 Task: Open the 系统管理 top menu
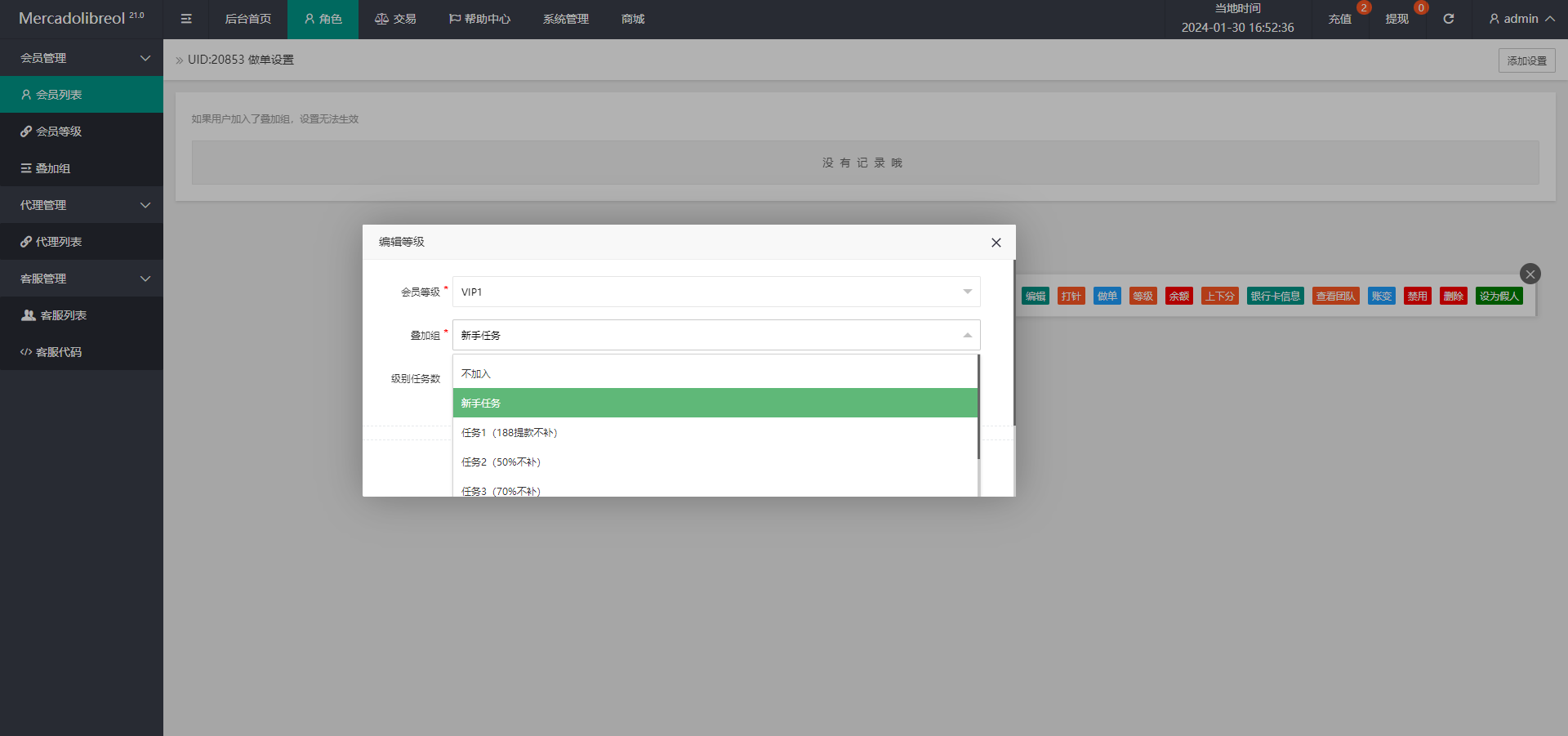pos(566,19)
